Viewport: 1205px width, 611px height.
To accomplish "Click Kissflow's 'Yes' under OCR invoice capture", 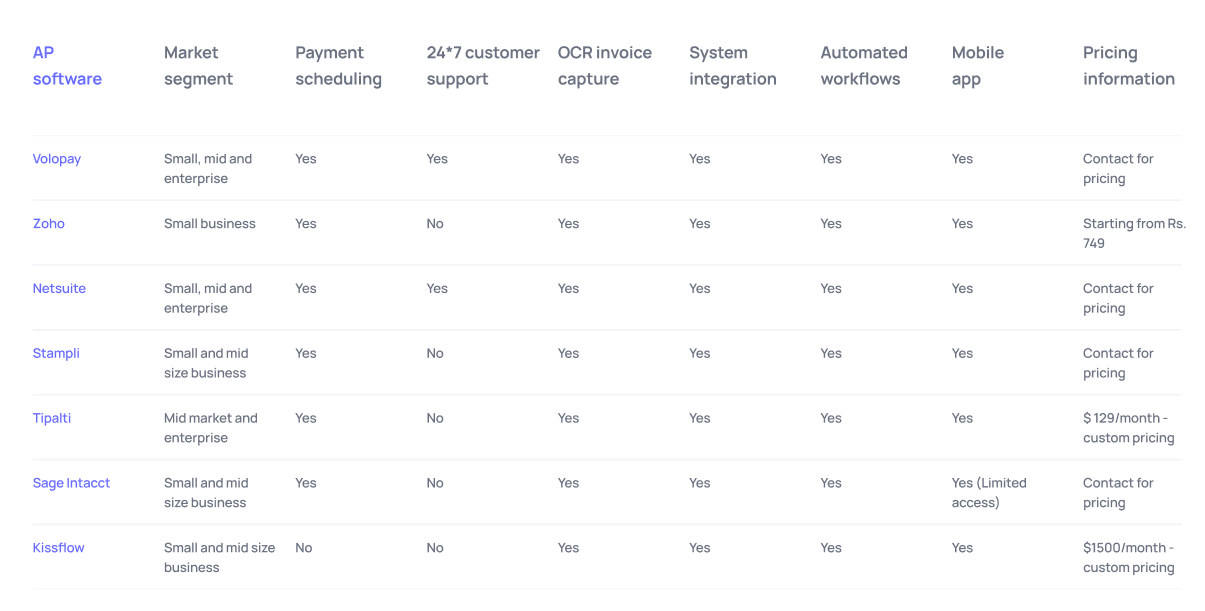I will click(x=569, y=548).
